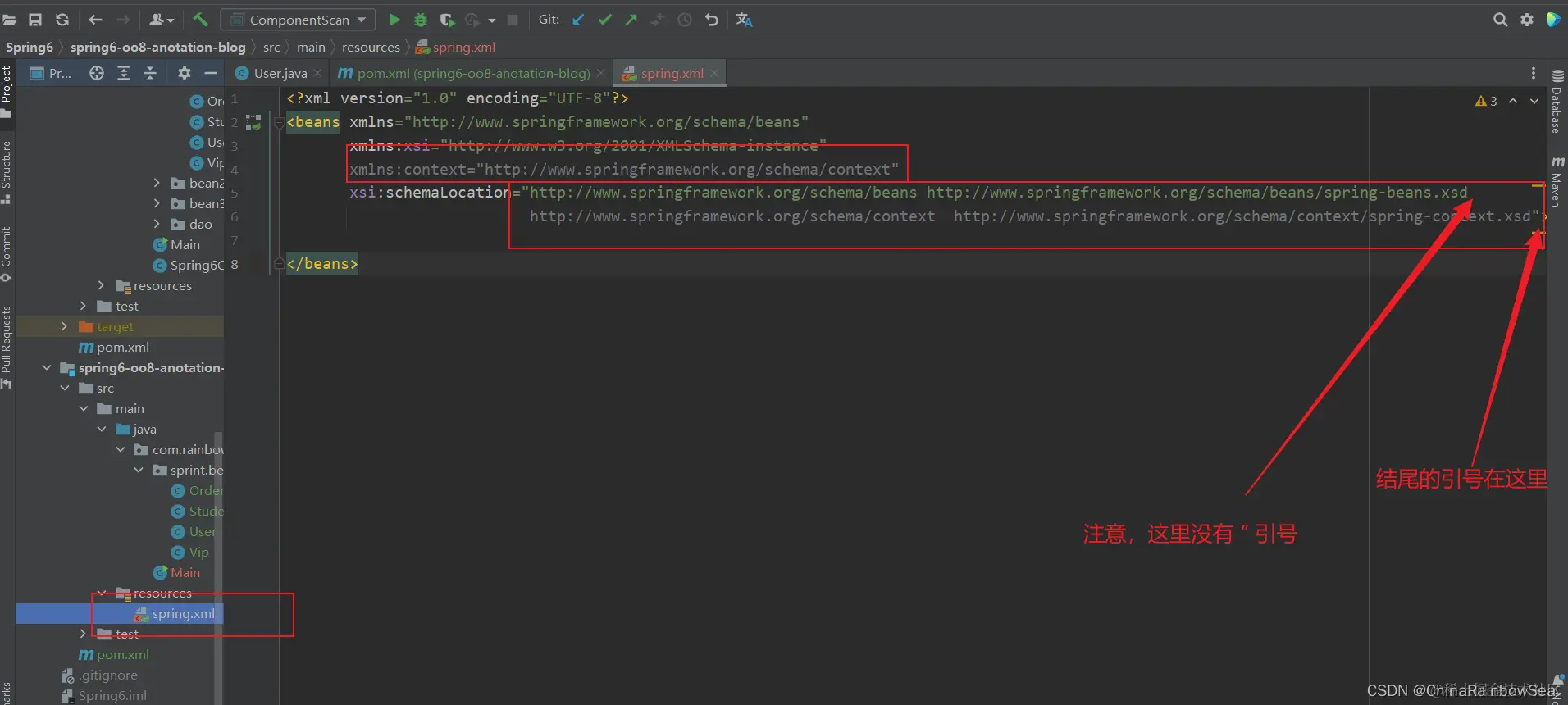The image size is (1568, 705).
Task: Open the Database tool window
Action: 1557,102
